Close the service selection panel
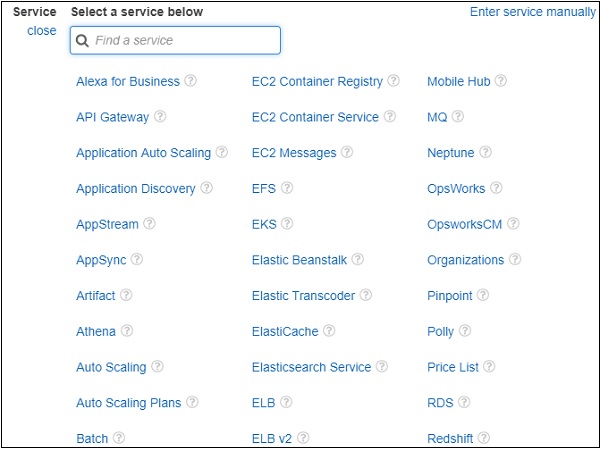600x451 pixels. [42, 31]
